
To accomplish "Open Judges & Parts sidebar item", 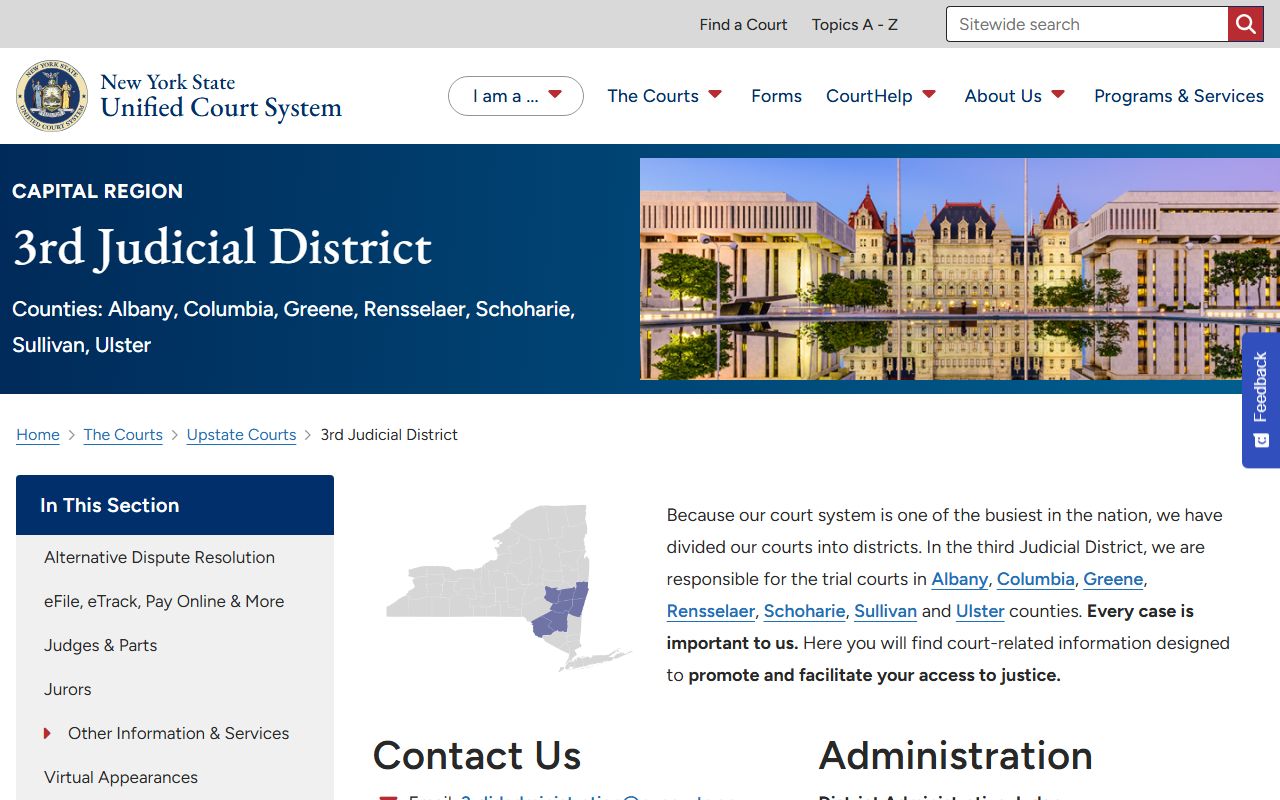I will point(100,645).
